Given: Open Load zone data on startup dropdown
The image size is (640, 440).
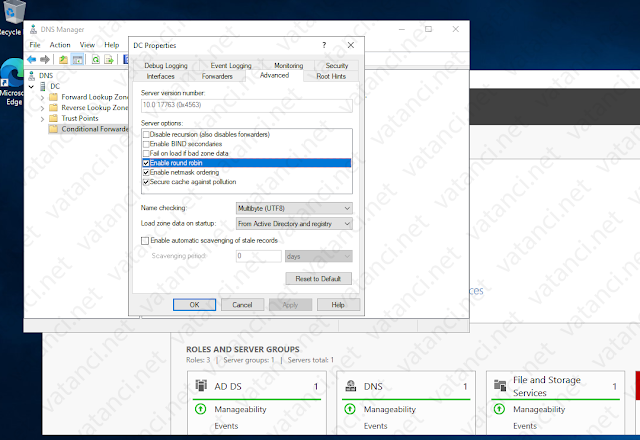Looking at the screenshot, I should pyautogui.click(x=294, y=224).
